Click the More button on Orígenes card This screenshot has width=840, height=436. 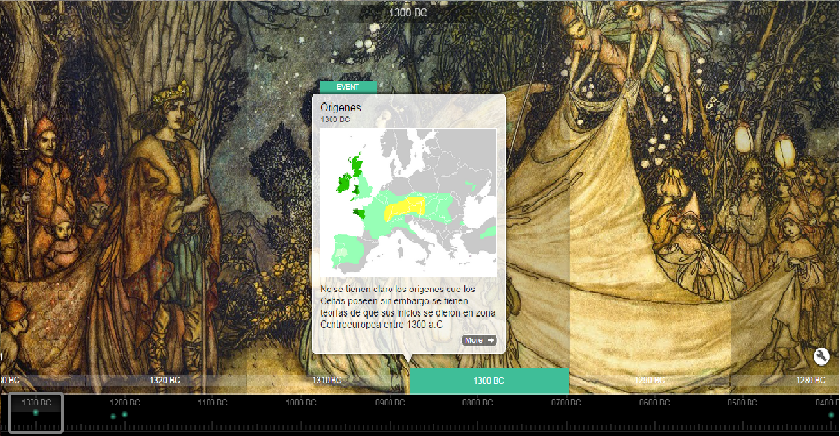[479, 340]
